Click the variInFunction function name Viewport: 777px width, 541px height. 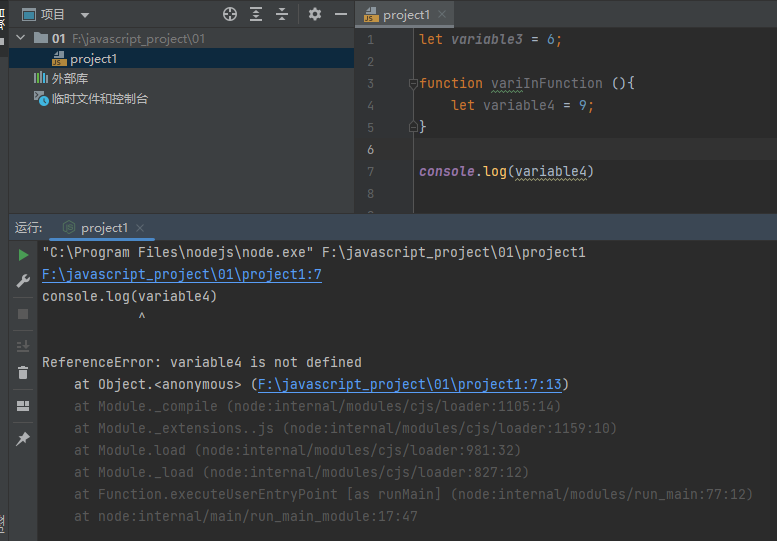(x=547, y=83)
